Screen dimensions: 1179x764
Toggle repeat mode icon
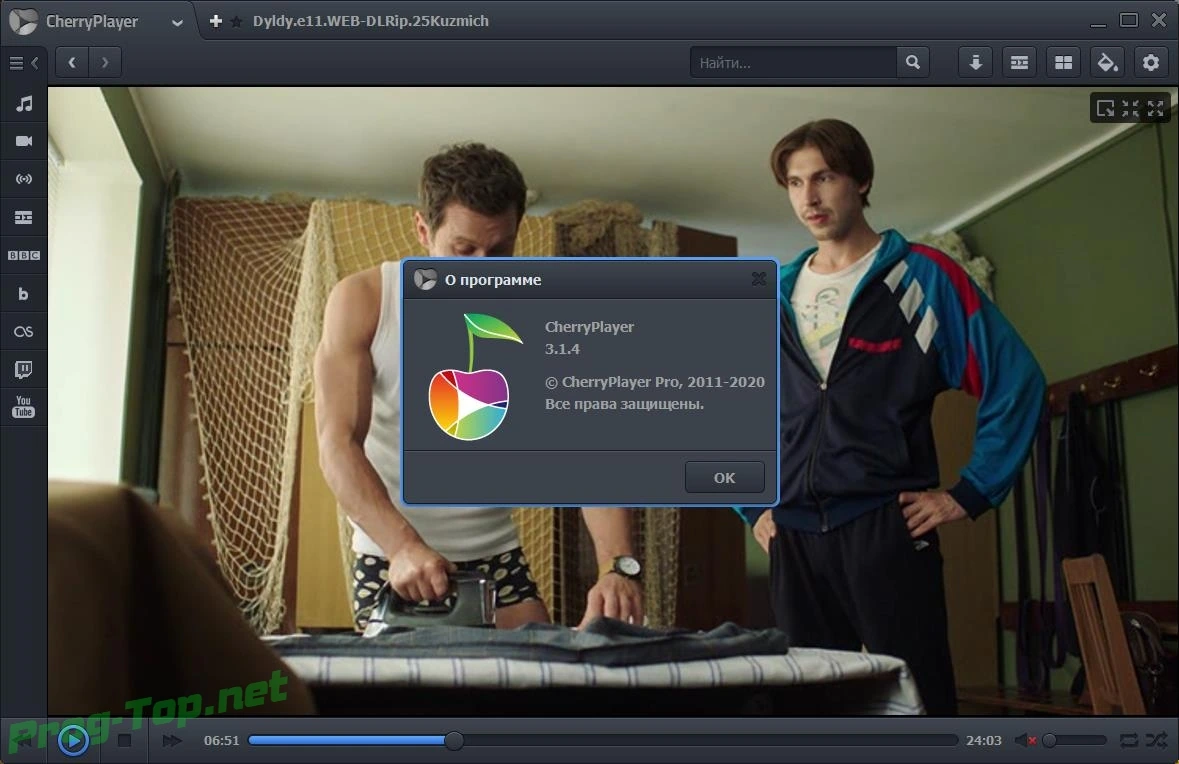pyautogui.click(x=1129, y=741)
